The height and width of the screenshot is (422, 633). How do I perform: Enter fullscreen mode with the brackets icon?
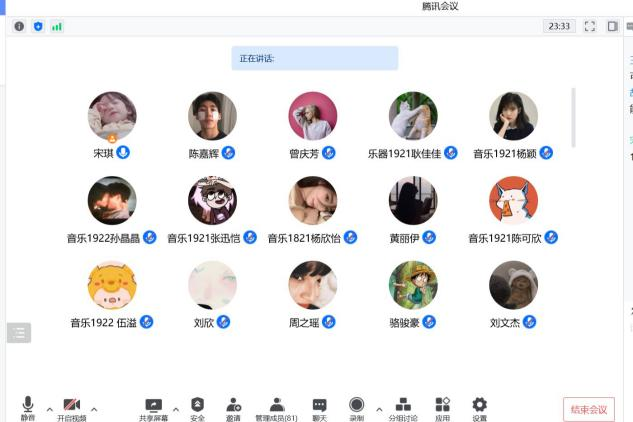590,26
